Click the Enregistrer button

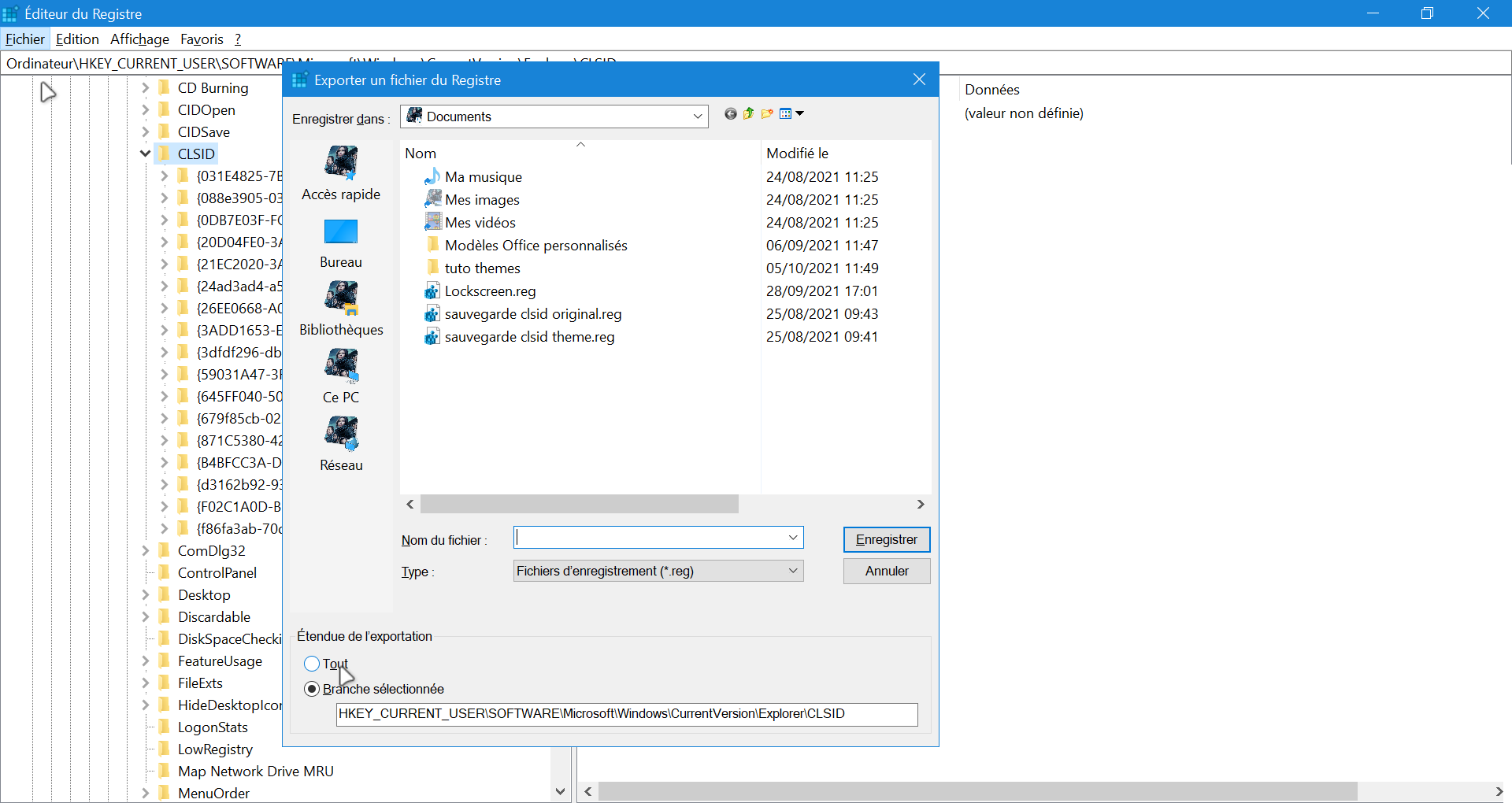tap(886, 539)
